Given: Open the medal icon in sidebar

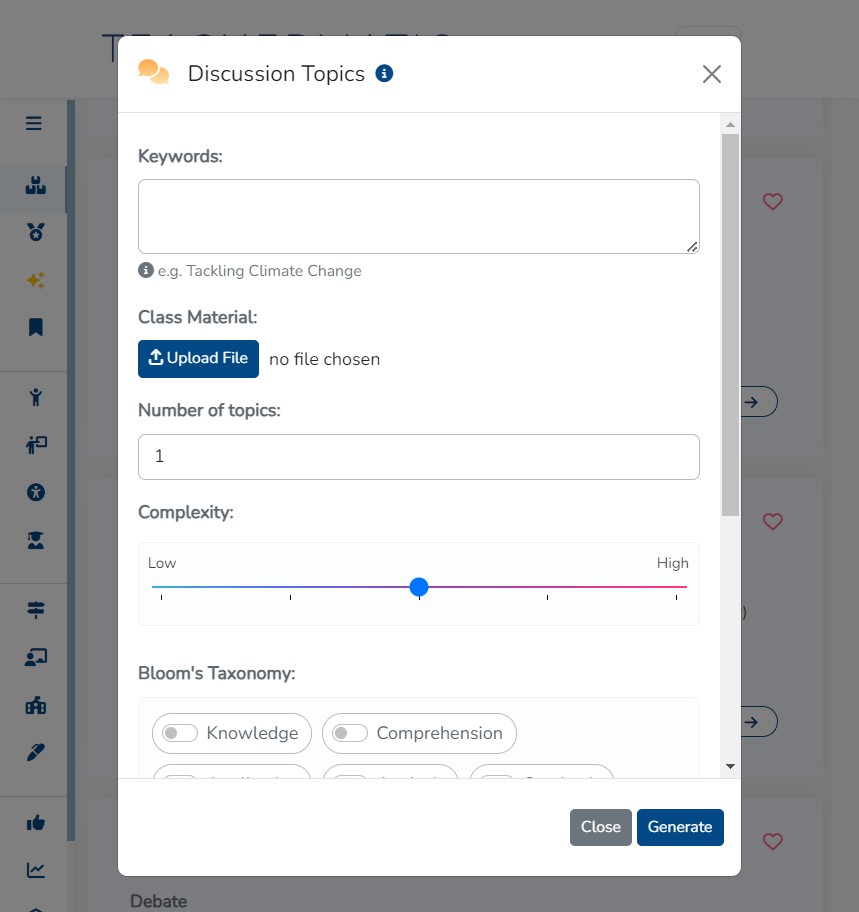Looking at the screenshot, I should (35, 232).
